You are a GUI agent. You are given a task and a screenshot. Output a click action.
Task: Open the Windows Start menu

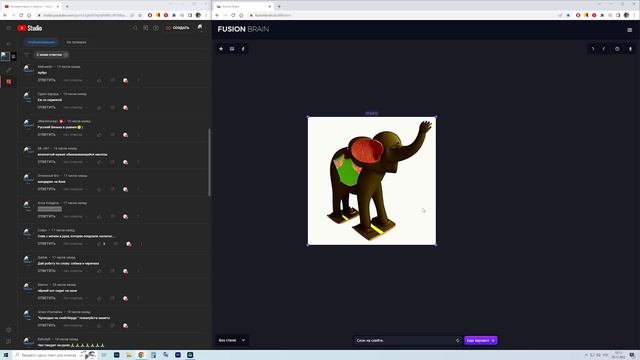[6, 355]
